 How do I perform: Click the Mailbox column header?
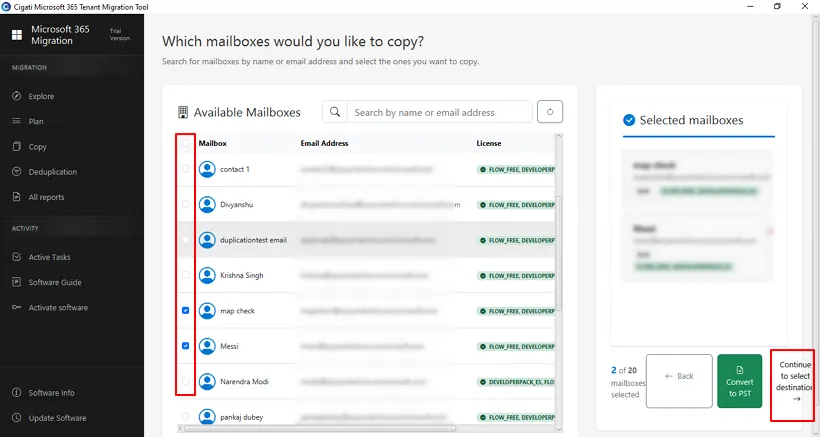pyautogui.click(x=212, y=143)
